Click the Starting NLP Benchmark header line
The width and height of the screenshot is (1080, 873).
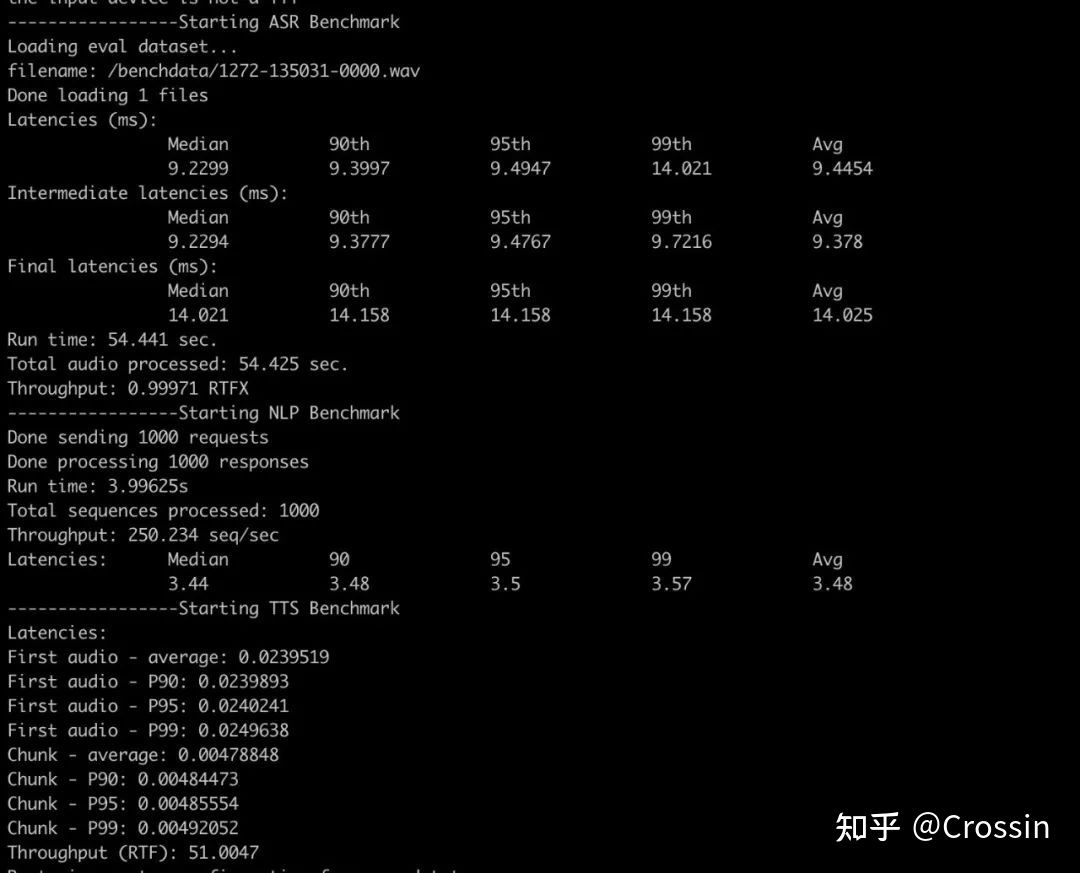203,413
